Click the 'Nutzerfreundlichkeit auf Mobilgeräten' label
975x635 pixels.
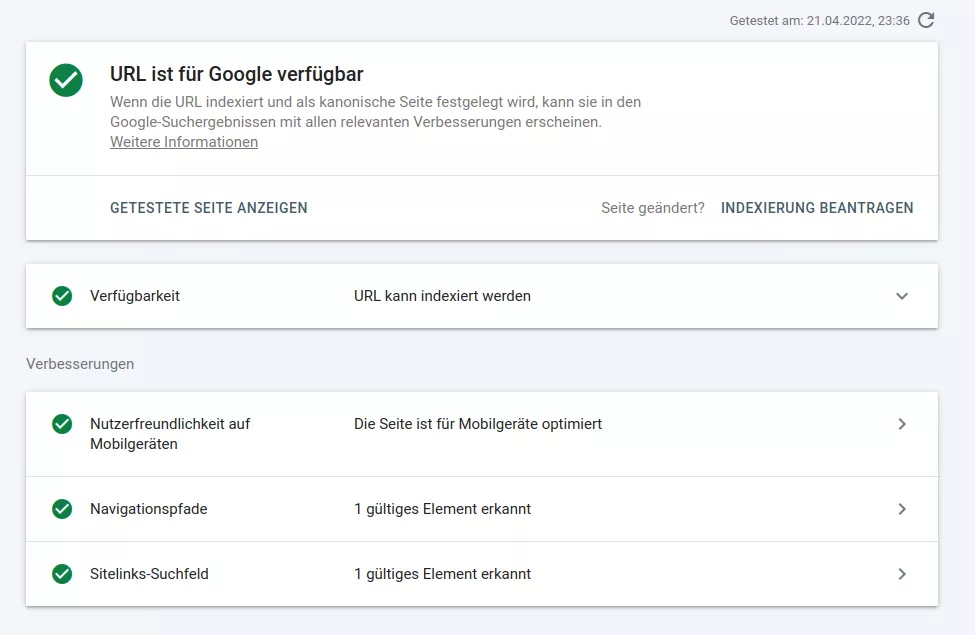pos(170,434)
